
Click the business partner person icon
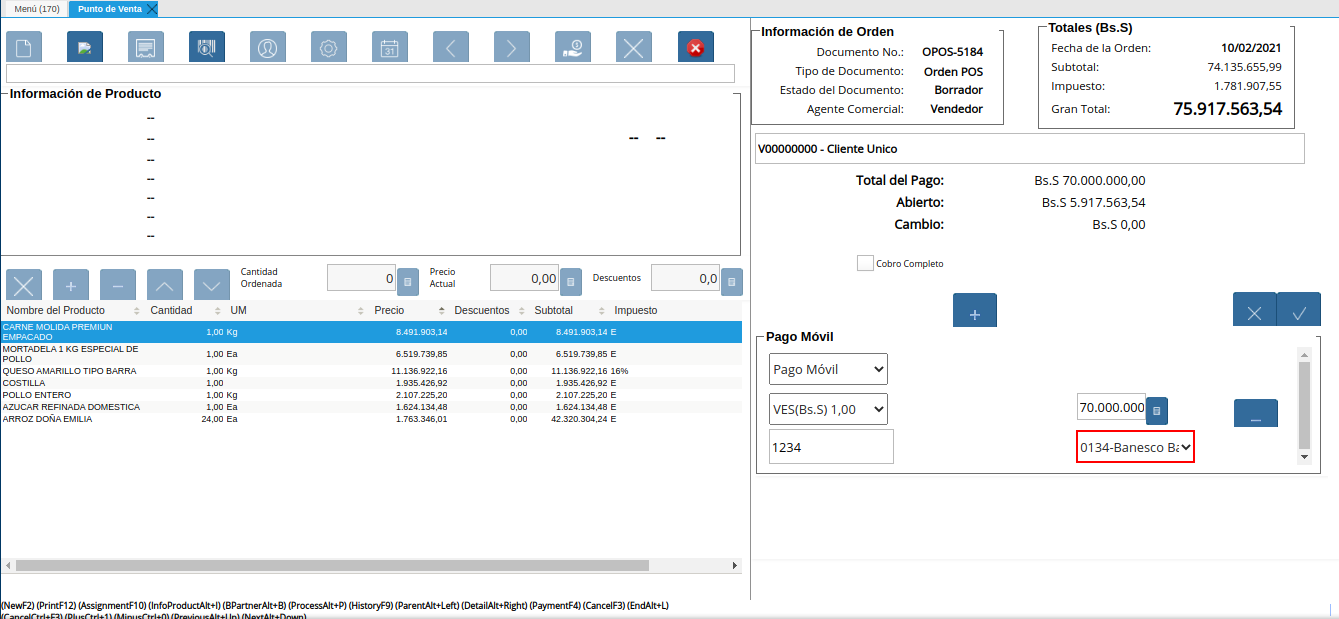(268, 47)
